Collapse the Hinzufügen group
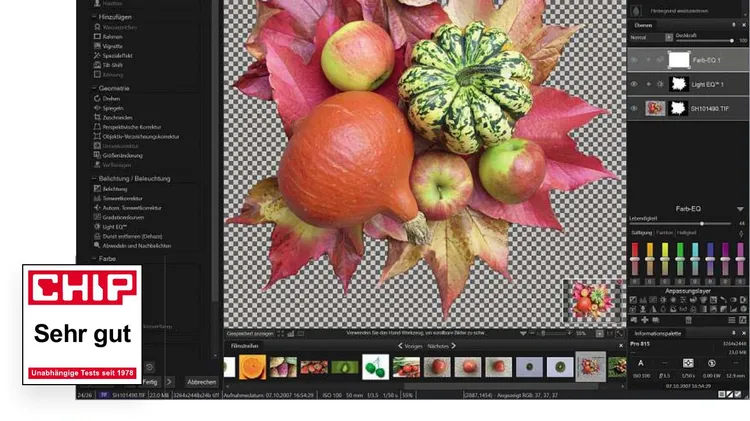This screenshot has width=750, height=421. point(94,17)
